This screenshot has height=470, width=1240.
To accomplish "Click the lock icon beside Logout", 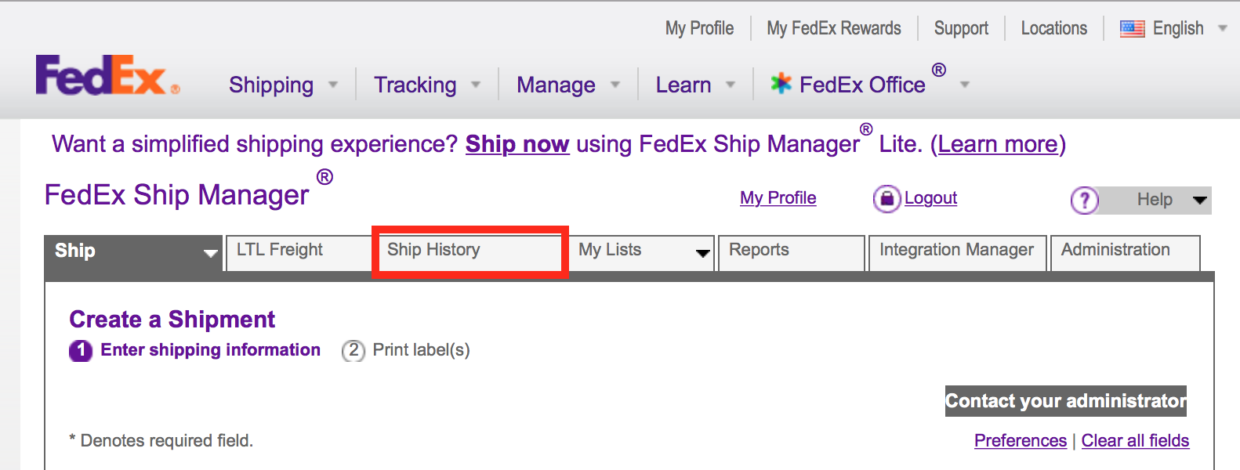I will [886, 199].
